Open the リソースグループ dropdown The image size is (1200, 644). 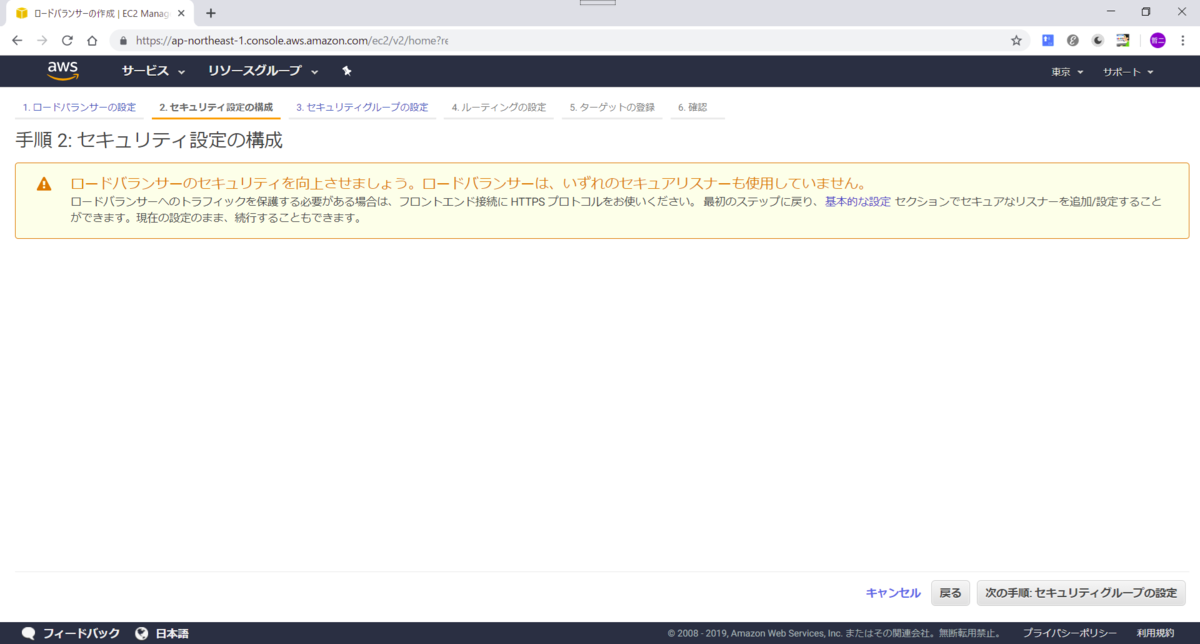pos(254,70)
